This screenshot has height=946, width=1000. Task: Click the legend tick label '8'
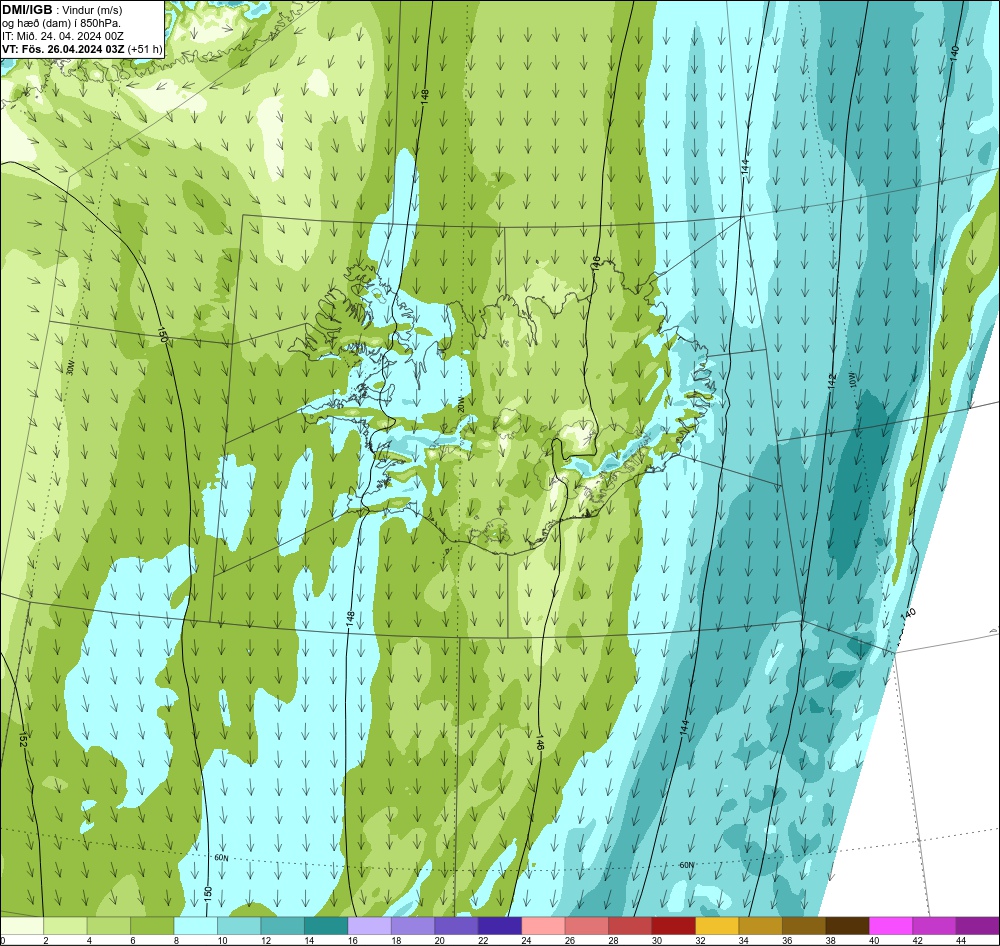[x=176, y=940]
